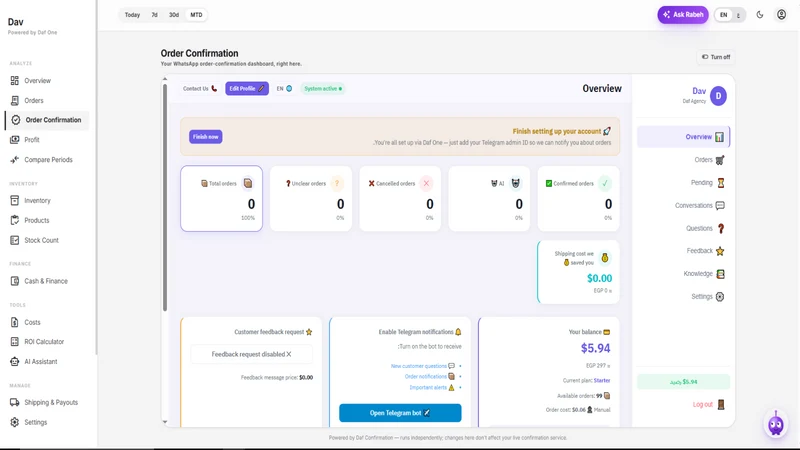Open Conversations in the right panel

point(699,206)
